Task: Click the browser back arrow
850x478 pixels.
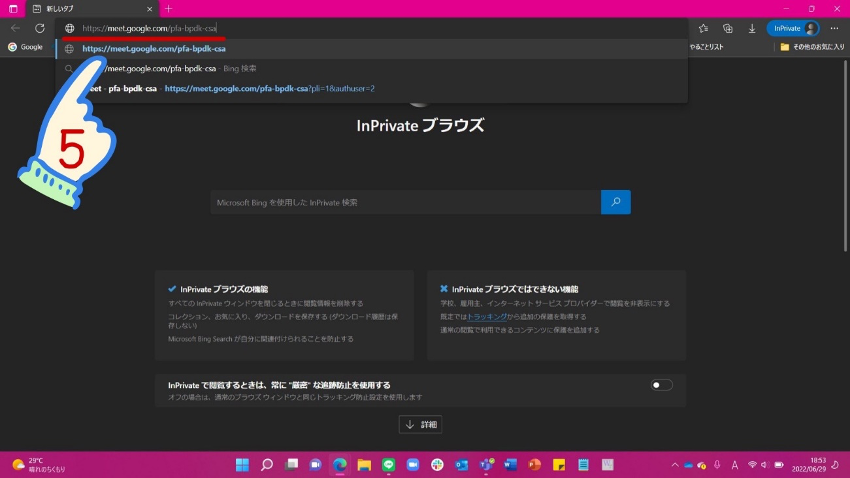Action: click(15, 28)
